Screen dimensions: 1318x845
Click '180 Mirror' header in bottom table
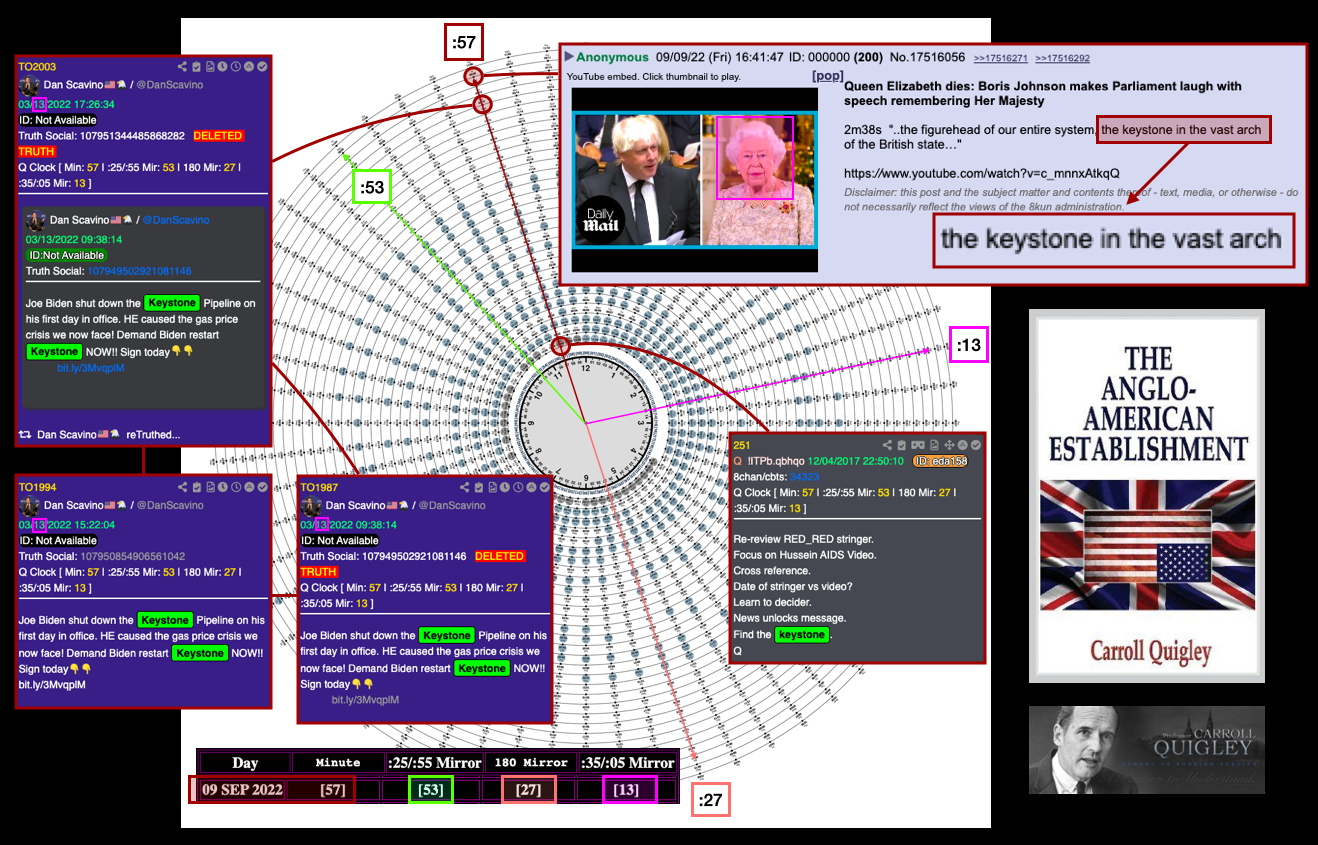(x=530, y=763)
